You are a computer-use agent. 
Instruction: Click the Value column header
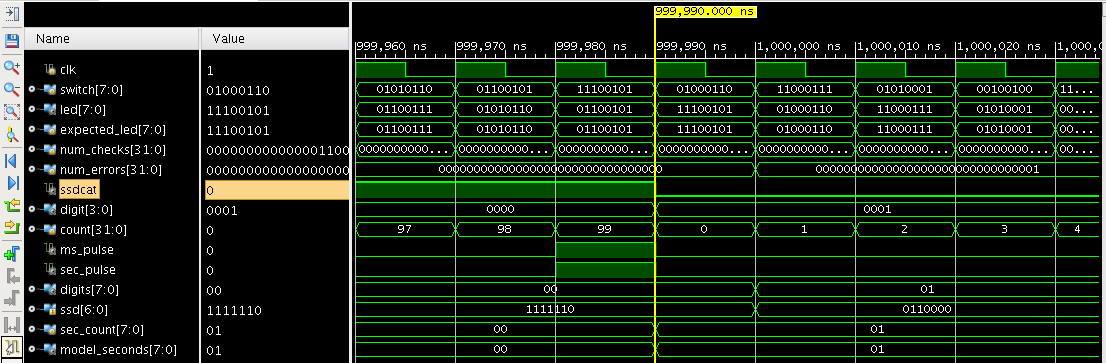tap(275, 39)
